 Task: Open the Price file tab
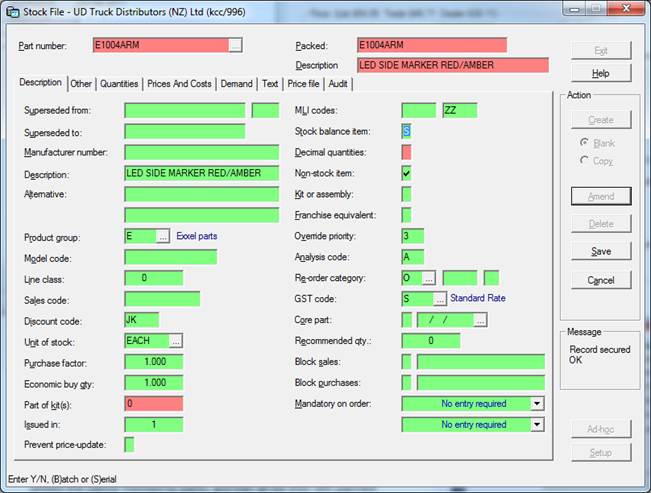tap(303, 84)
